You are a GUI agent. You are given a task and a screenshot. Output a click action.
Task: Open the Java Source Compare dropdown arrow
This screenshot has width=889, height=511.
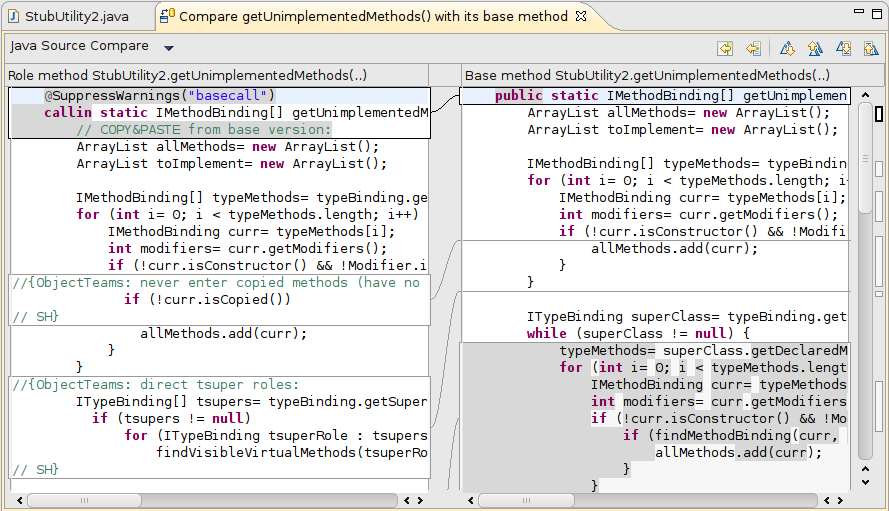[x=169, y=48]
